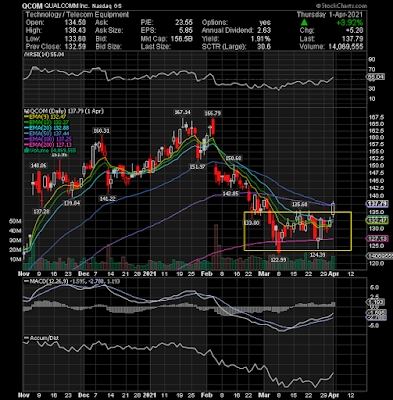Click the 150.60 price label
393x400 pixels.
click(234, 158)
